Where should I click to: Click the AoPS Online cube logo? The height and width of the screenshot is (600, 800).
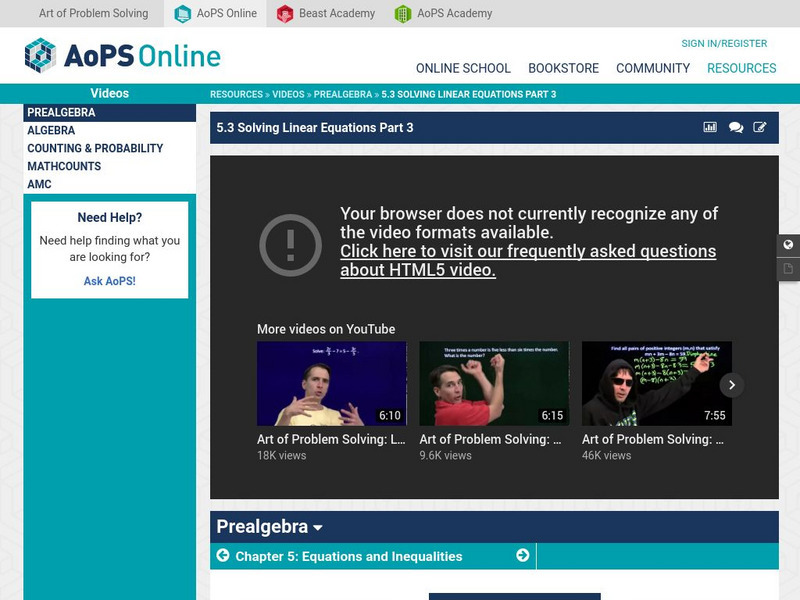[40, 55]
